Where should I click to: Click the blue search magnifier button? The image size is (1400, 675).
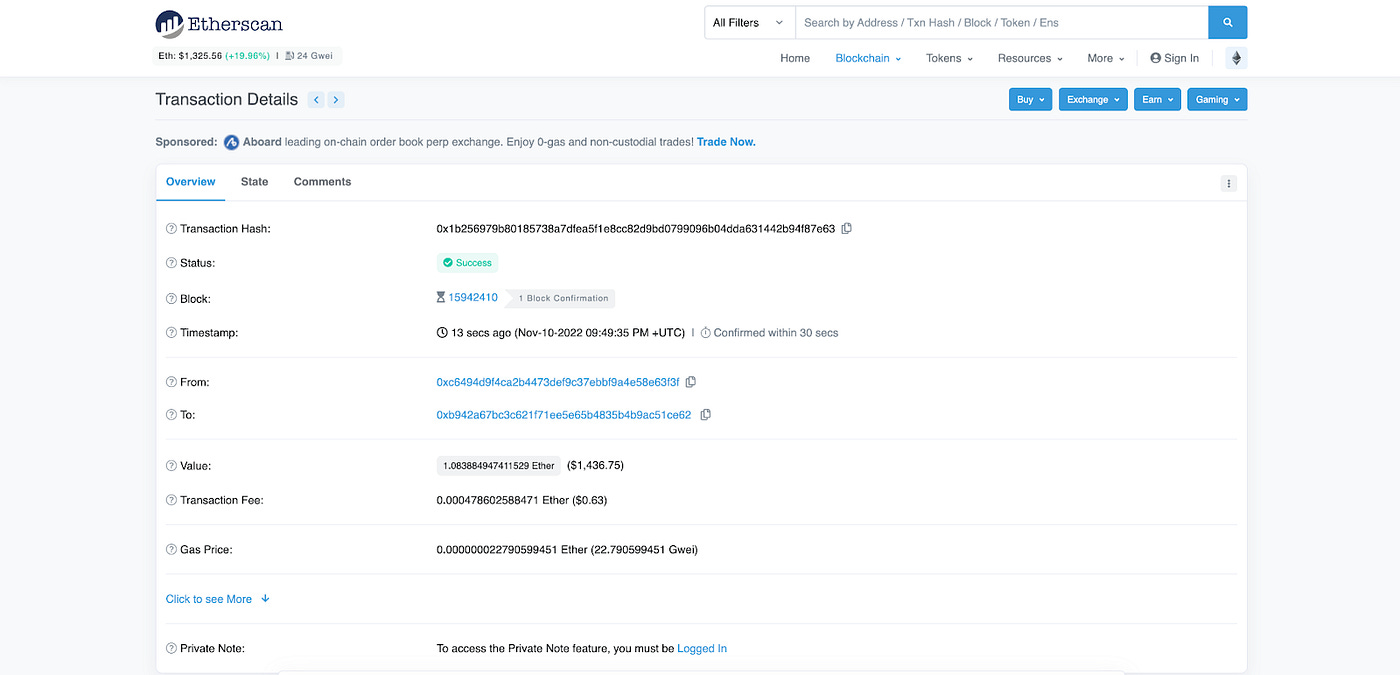[x=1227, y=22]
